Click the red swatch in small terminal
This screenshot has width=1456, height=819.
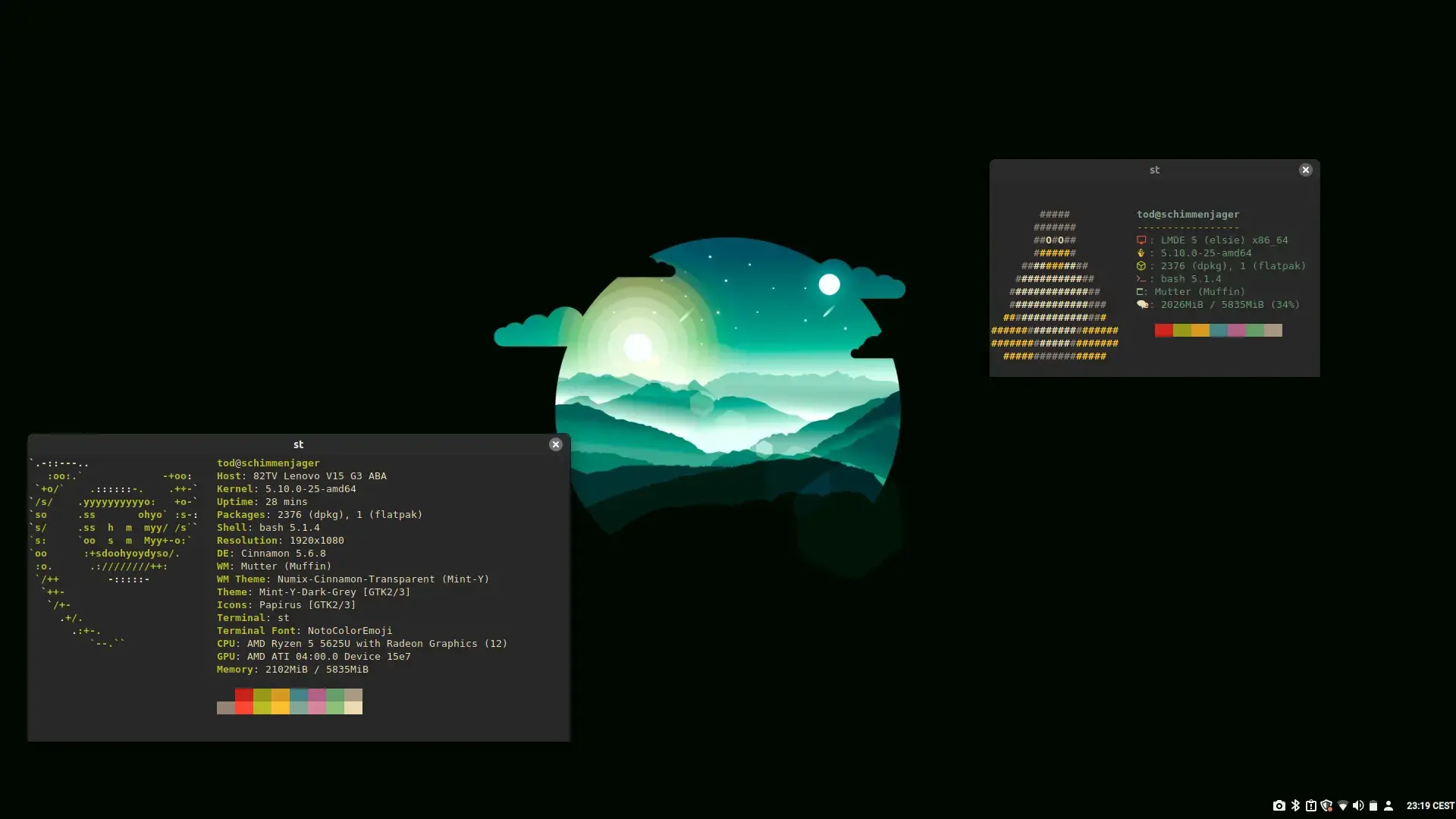click(x=1163, y=330)
